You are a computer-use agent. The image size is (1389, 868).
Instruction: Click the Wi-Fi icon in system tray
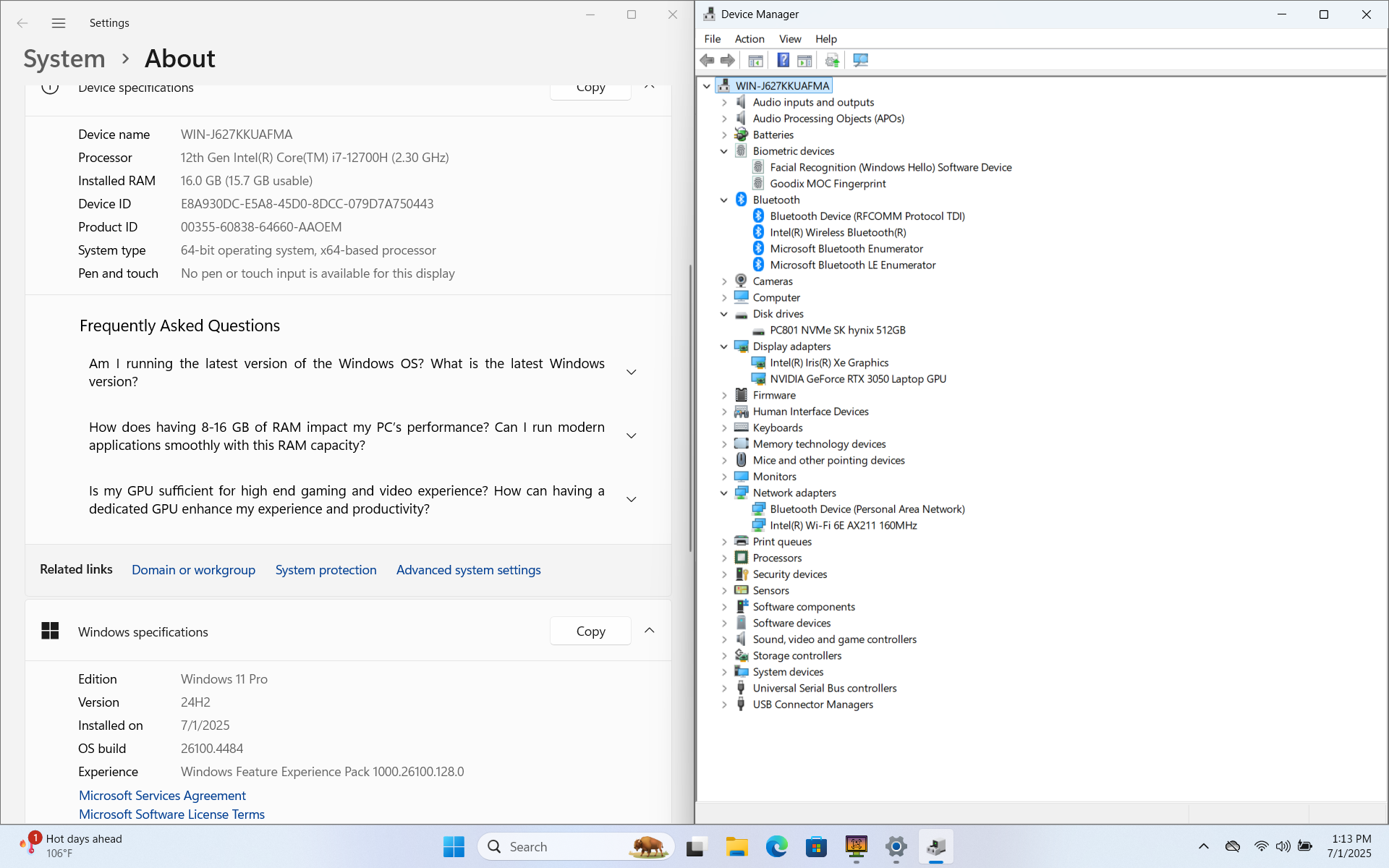1261,846
